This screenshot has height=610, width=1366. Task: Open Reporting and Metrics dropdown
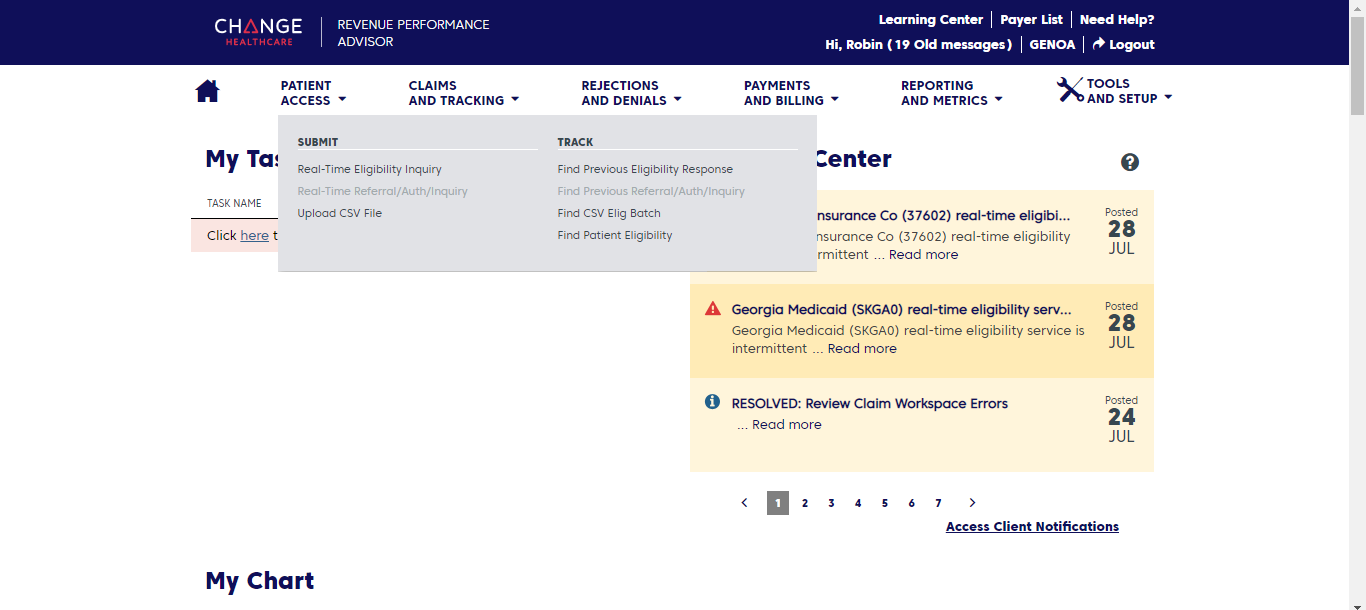(x=950, y=93)
